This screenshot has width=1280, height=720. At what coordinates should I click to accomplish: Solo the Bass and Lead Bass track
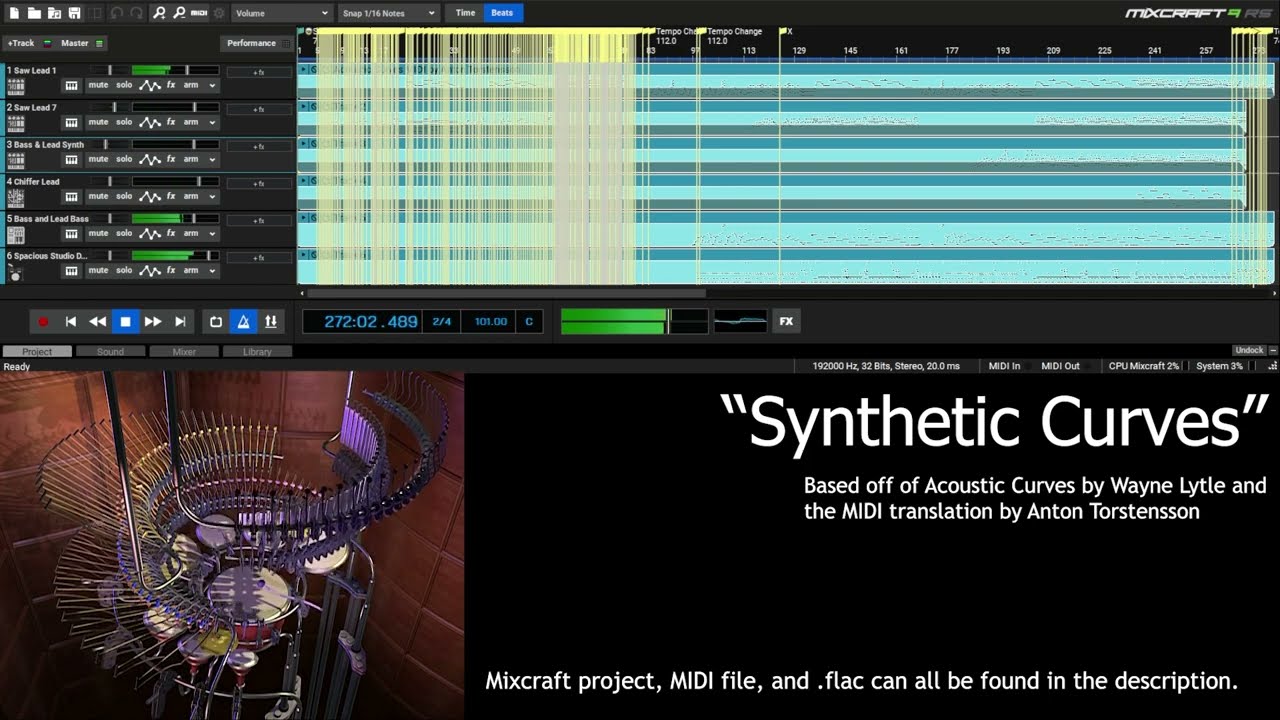click(x=124, y=233)
